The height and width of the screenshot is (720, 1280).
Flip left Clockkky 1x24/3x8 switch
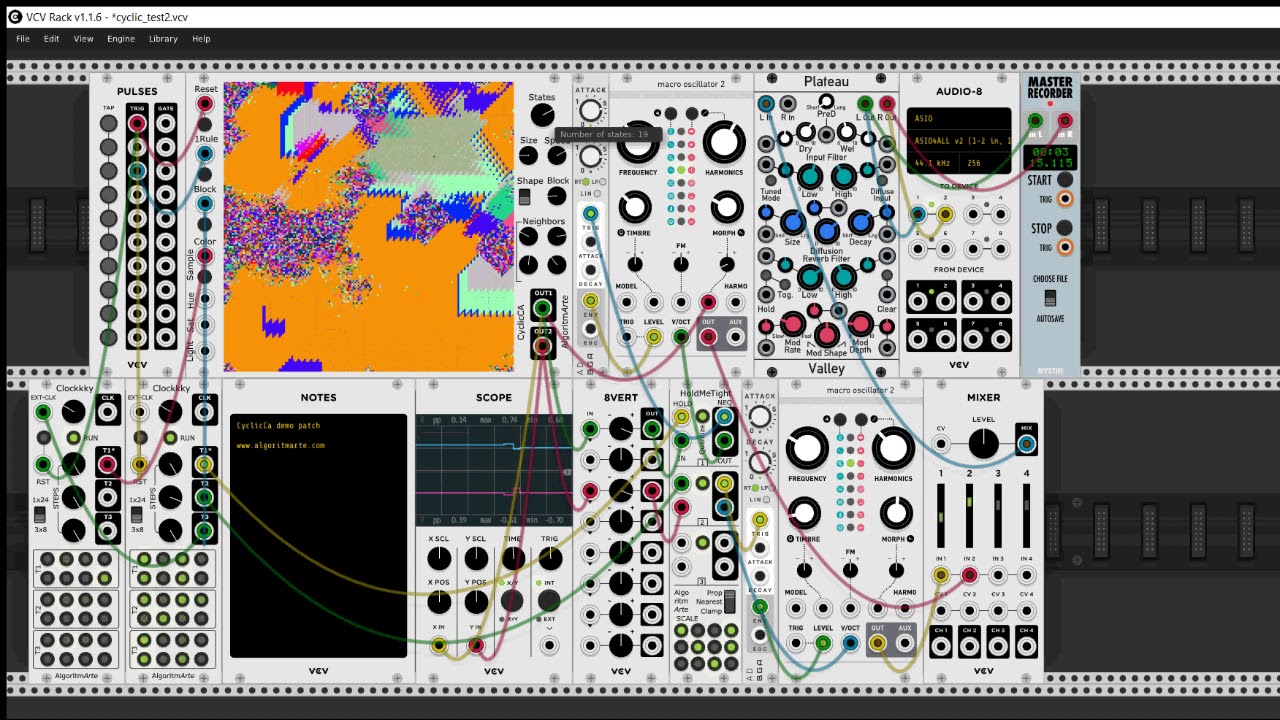tap(40, 515)
